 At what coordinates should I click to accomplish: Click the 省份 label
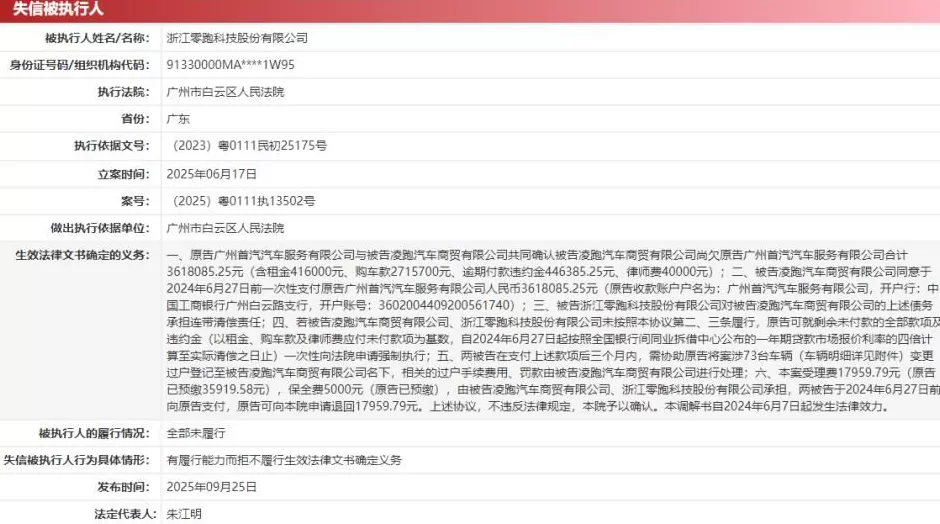[135, 119]
